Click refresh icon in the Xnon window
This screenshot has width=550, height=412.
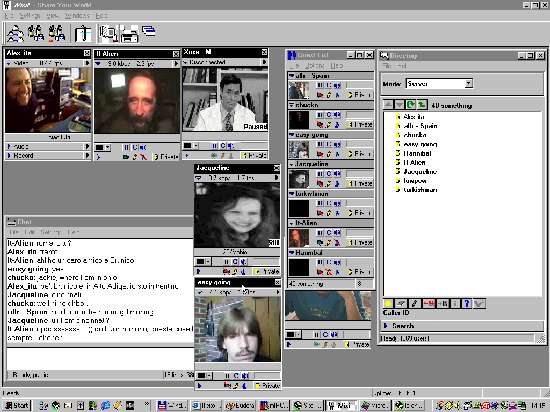point(222,146)
